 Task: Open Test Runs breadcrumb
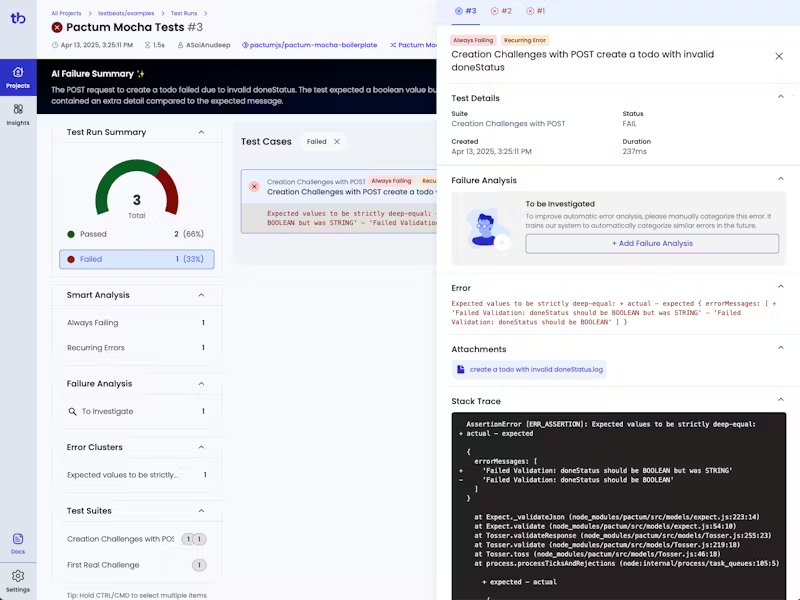184,13
